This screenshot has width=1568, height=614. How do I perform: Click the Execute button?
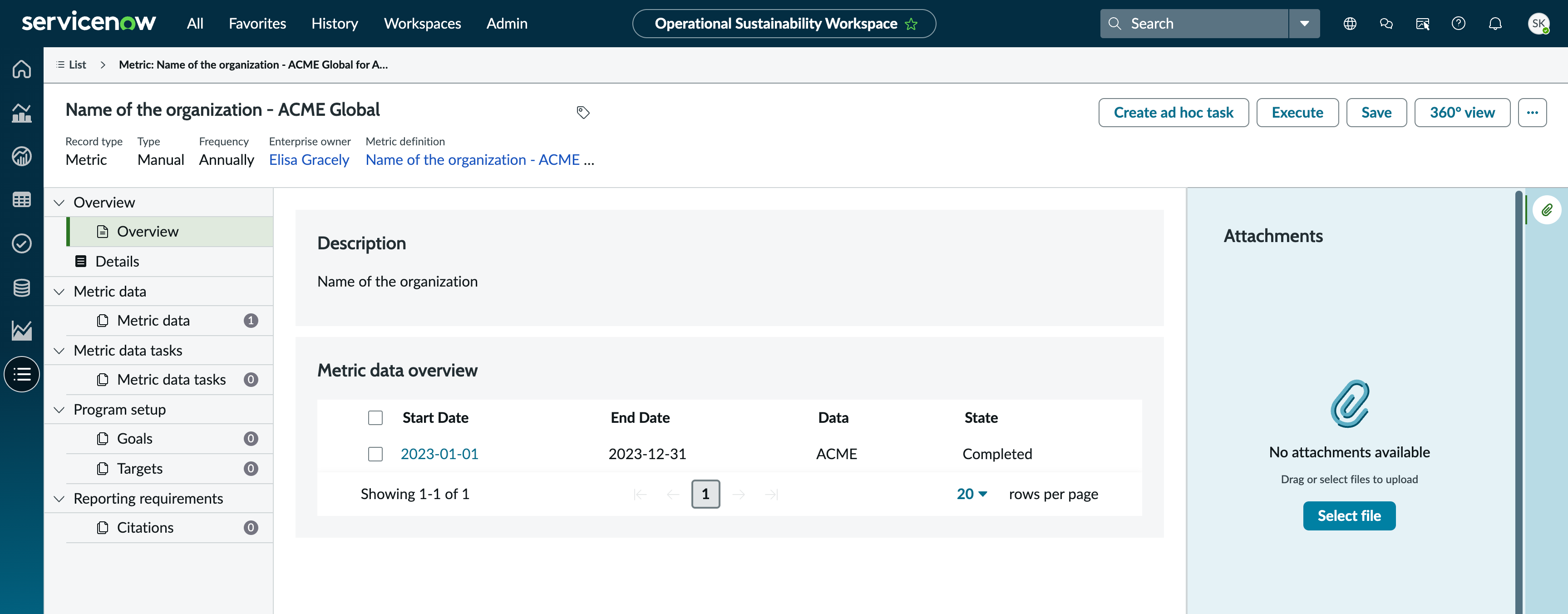[1297, 113]
